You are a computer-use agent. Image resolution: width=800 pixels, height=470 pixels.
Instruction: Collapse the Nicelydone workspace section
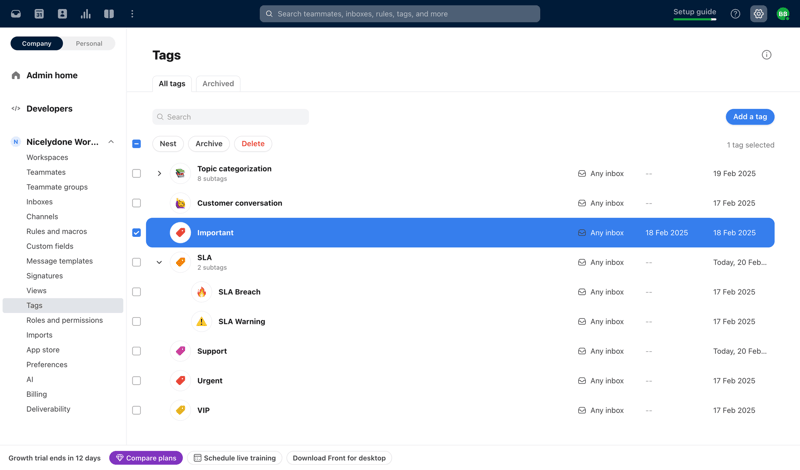[111, 142]
